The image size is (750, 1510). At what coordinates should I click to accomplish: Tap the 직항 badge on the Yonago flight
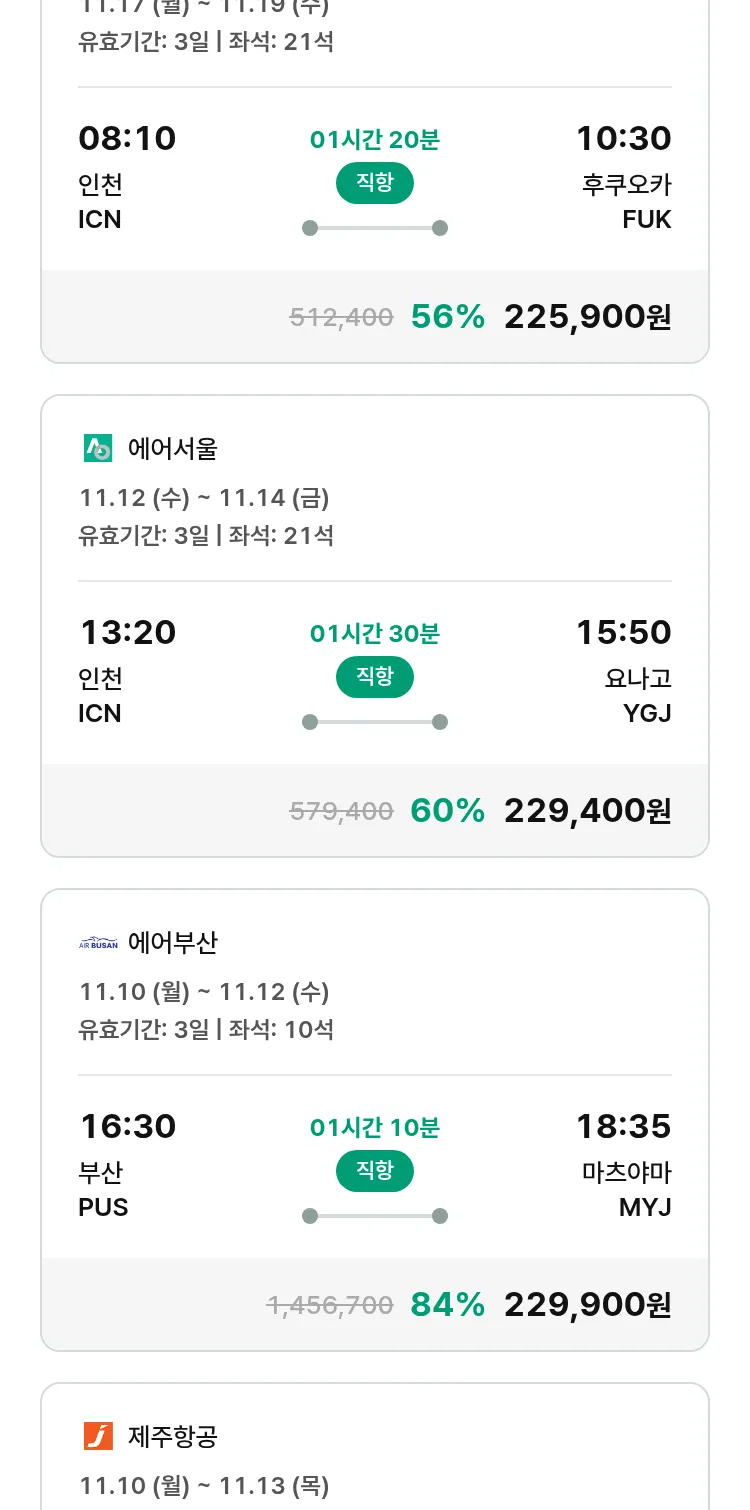tap(374, 677)
